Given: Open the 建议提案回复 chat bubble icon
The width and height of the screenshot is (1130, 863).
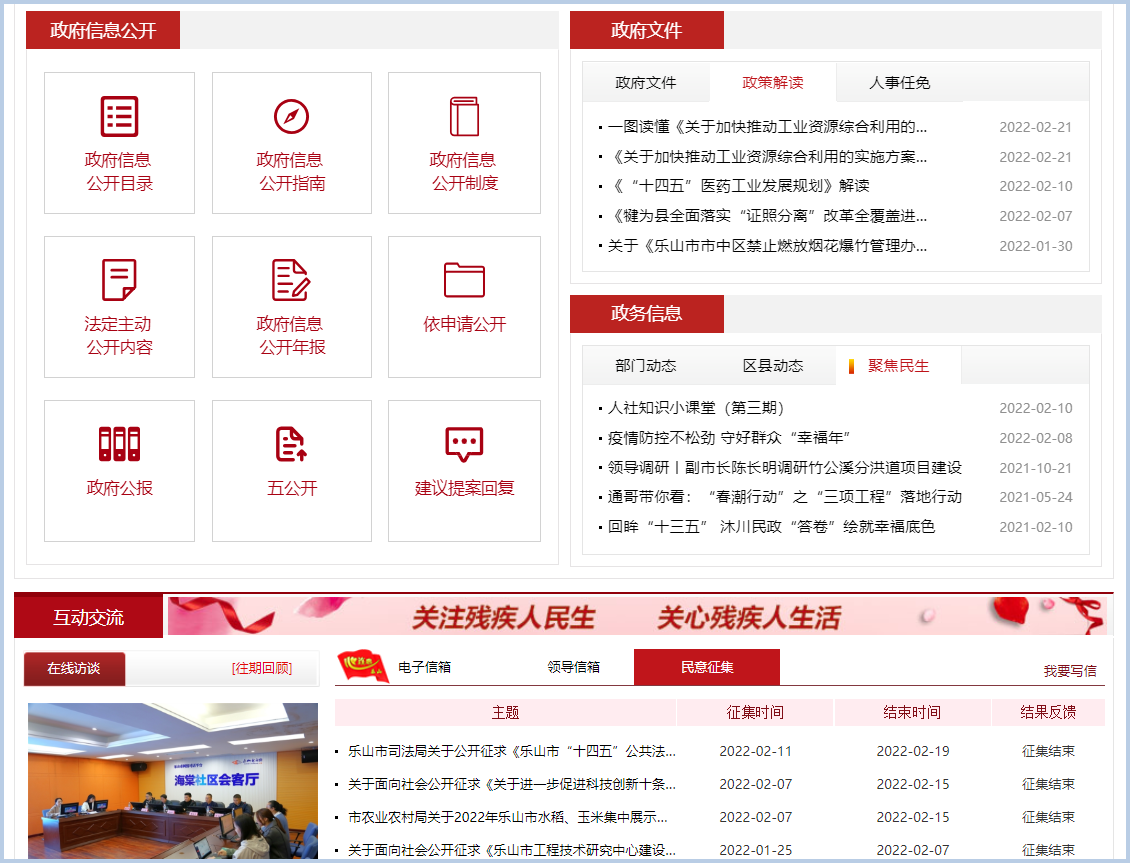Looking at the screenshot, I should (464, 444).
